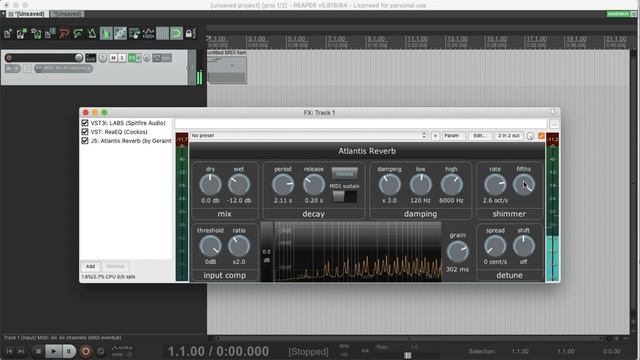Toggle track phase invert button
Screen dimensions: 640x360
click(147, 58)
